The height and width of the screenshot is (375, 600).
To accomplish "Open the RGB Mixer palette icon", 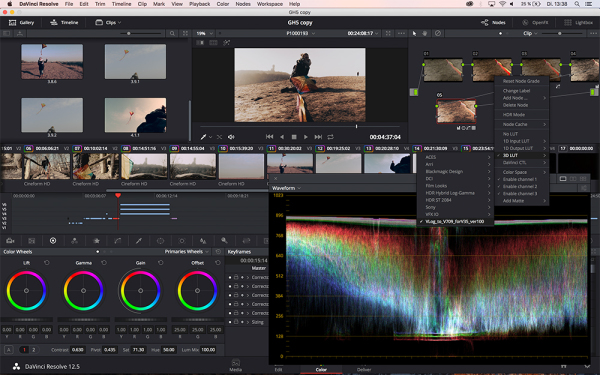I will point(75,241).
